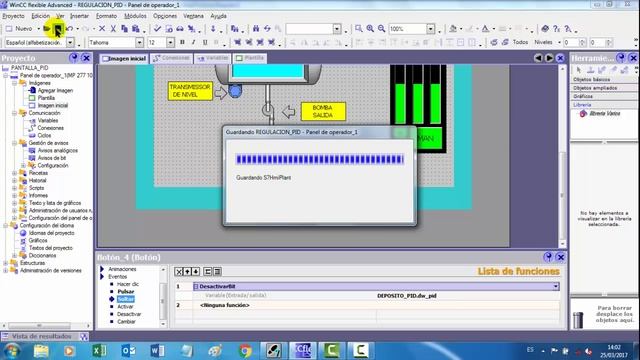
Task: Toggle Italic text formatting
Action: click(193, 42)
